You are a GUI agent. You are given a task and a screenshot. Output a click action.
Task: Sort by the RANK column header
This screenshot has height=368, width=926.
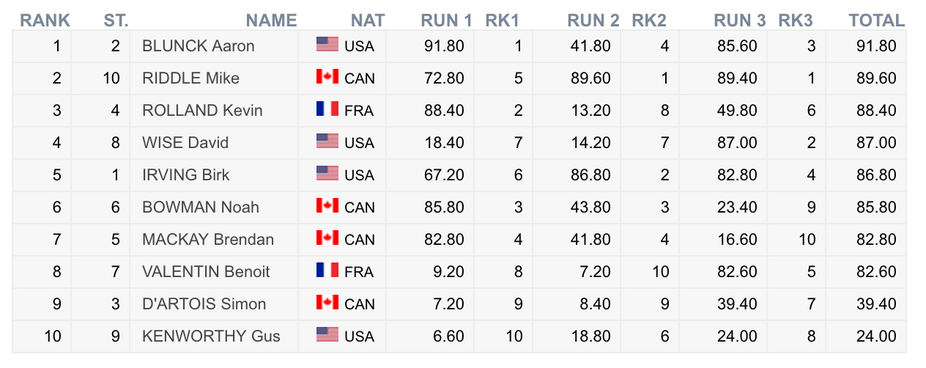[x=45, y=21]
